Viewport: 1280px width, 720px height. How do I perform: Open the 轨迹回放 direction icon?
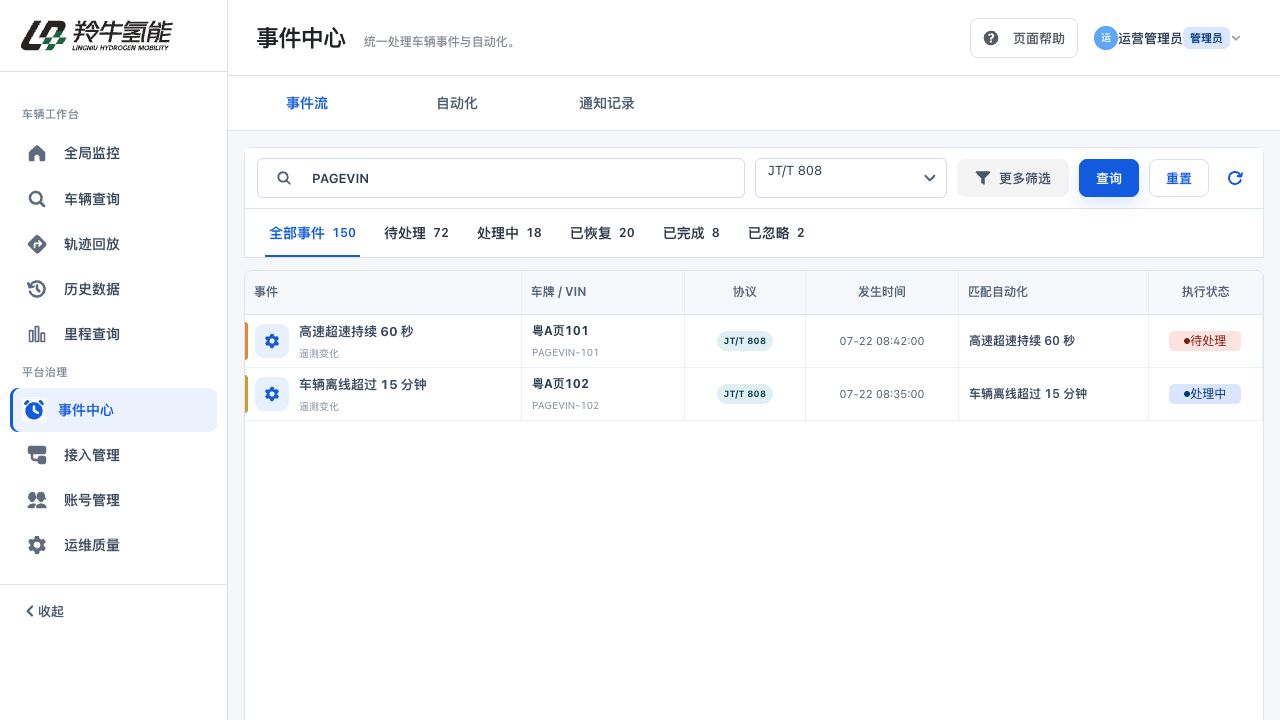click(x=37, y=244)
